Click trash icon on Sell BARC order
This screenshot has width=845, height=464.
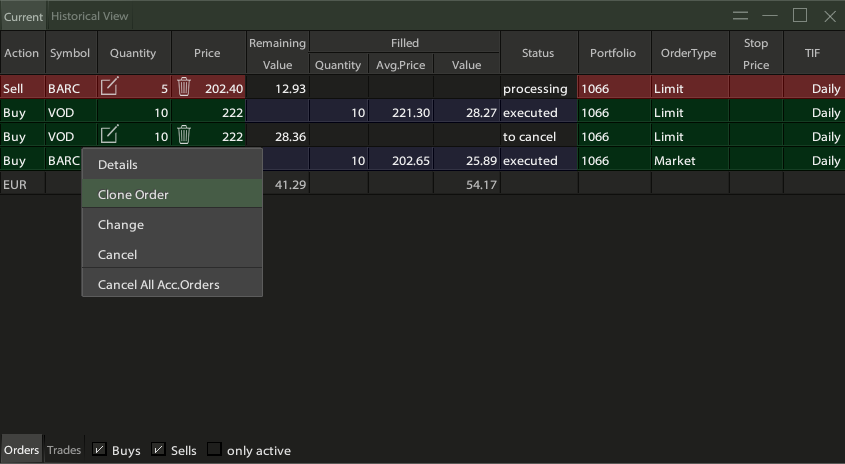pyautogui.click(x=184, y=88)
